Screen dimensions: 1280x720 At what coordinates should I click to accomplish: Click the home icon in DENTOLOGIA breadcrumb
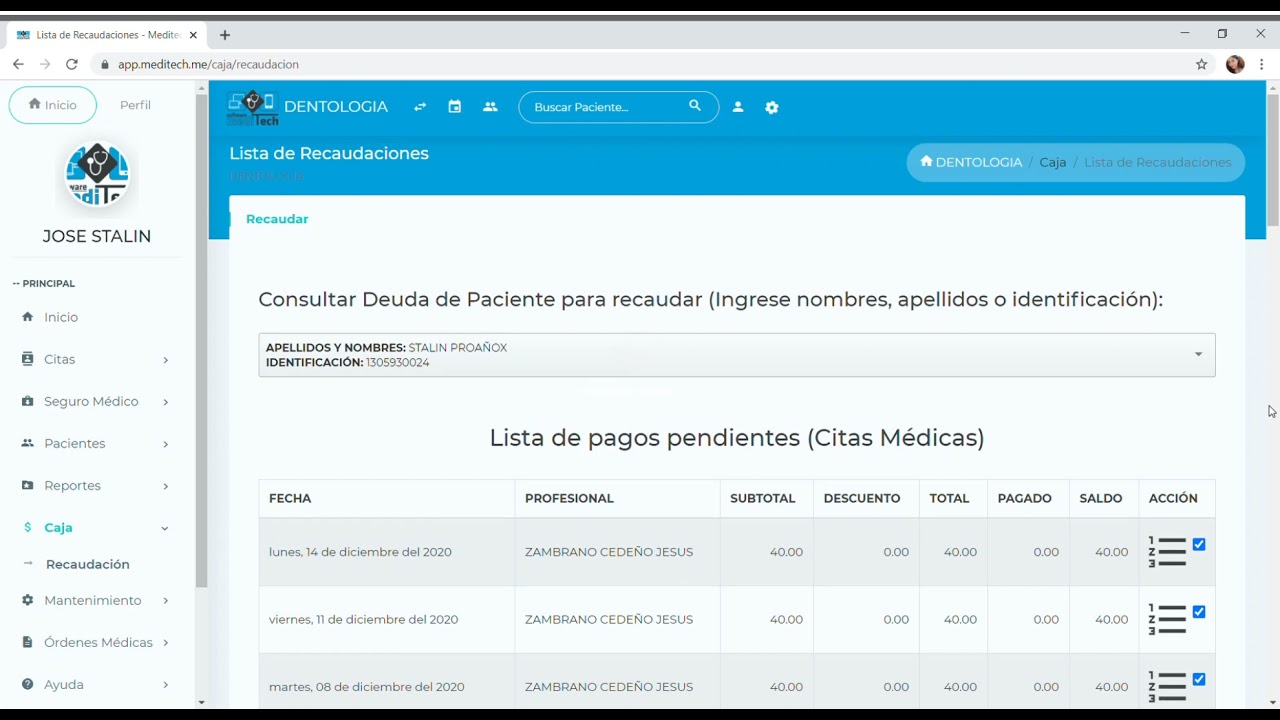pos(926,161)
